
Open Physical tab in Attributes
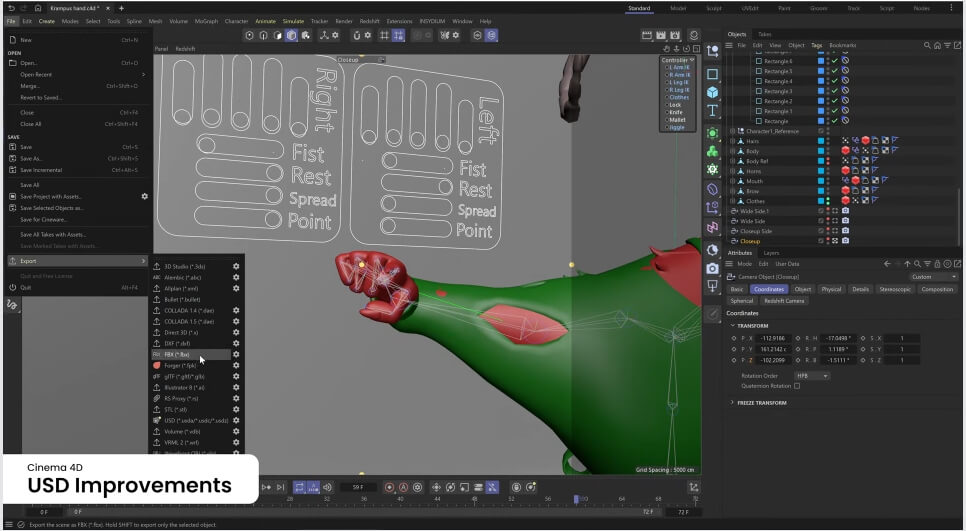831,290
